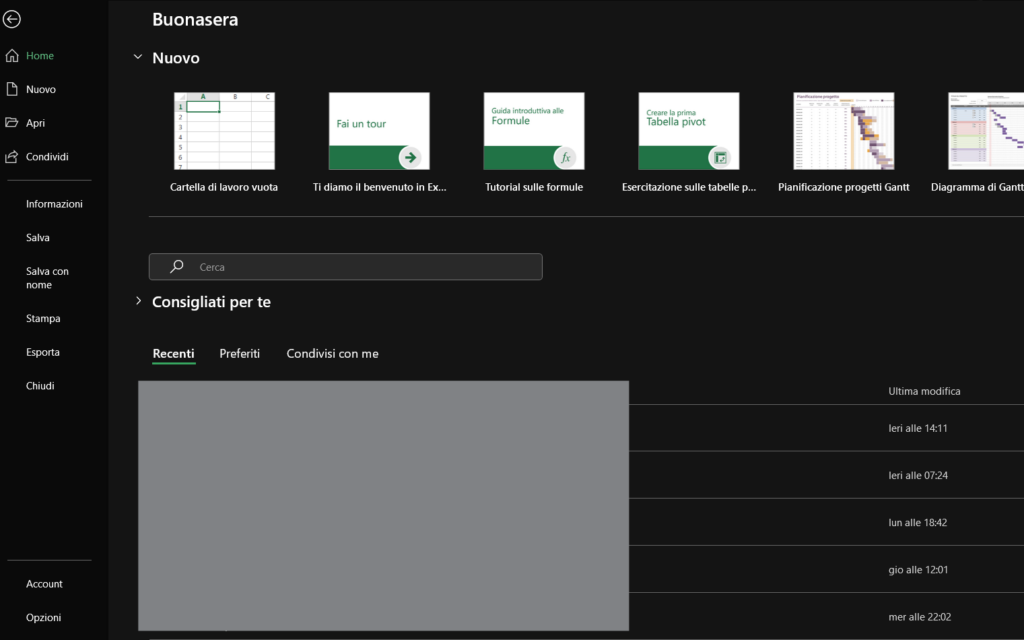Open Informazioni in the sidebar
The width and height of the screenshot is (1024, 640).
point(54,204)
